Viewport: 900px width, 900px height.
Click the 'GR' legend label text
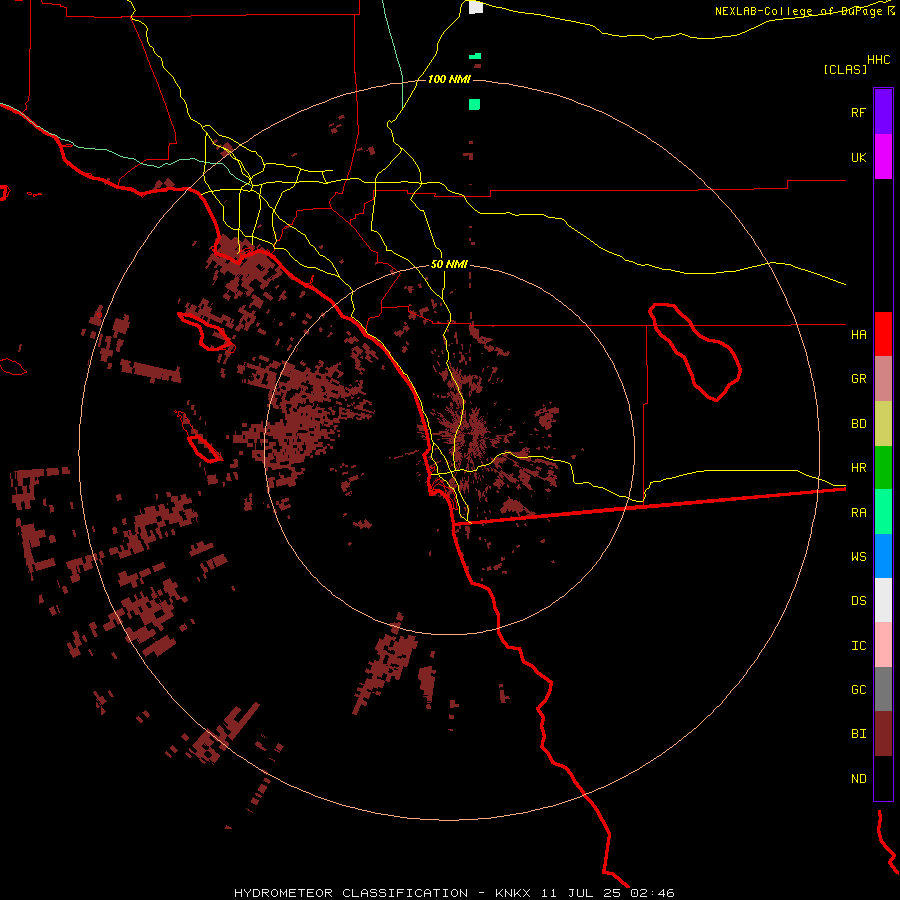coord(858,379)
